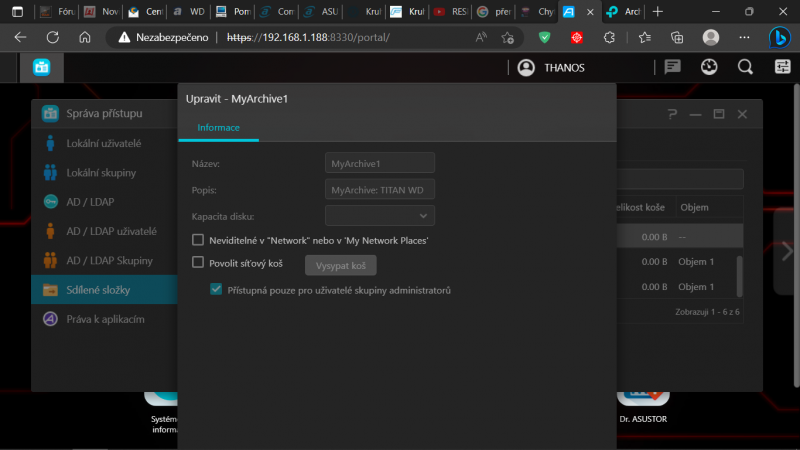The height and width of the screenshot is (450, 800).
Task: Switch to the Arch browser tab
Action: (x=623, y=11)
